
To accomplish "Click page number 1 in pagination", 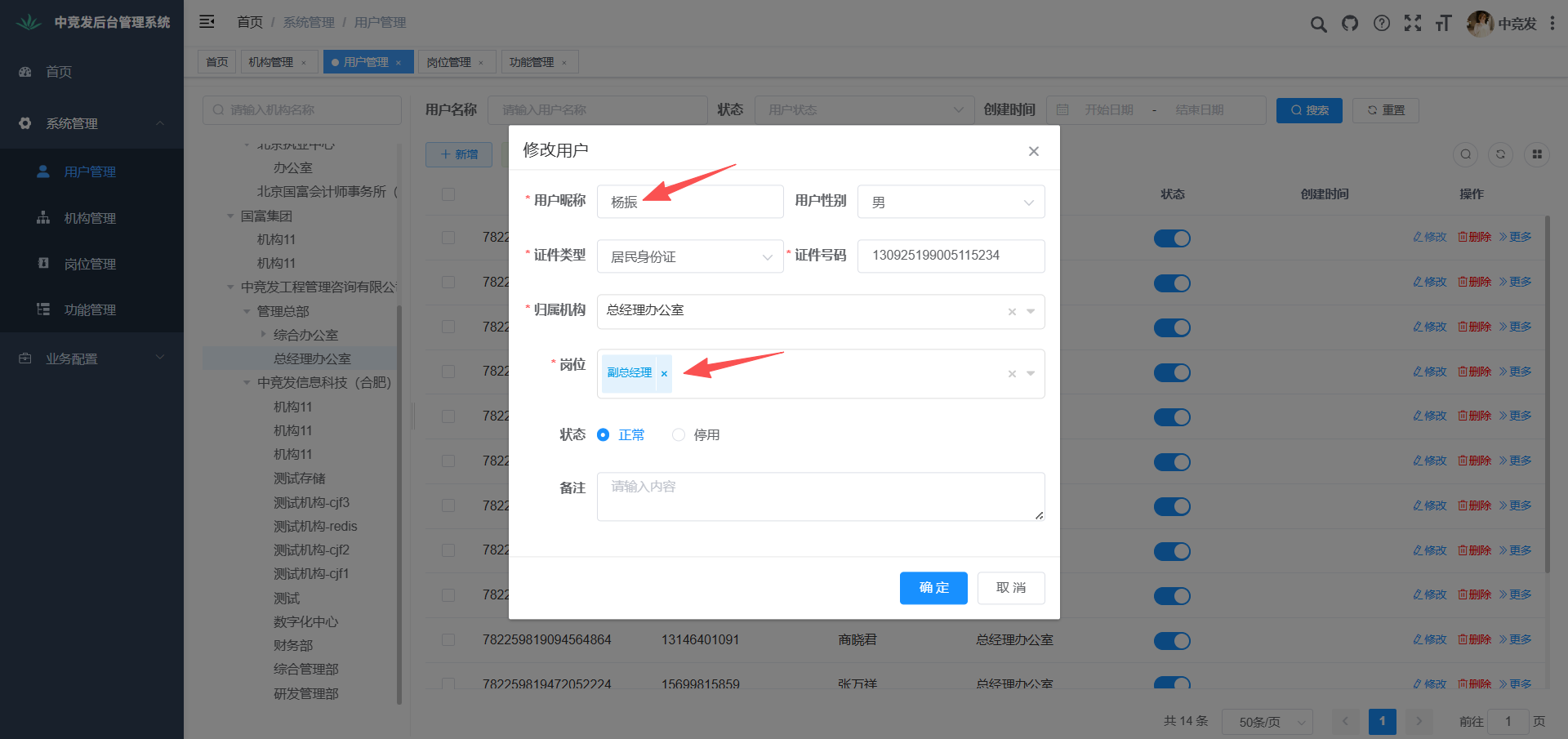I will pyautogui.click(x=1383, y=722).
